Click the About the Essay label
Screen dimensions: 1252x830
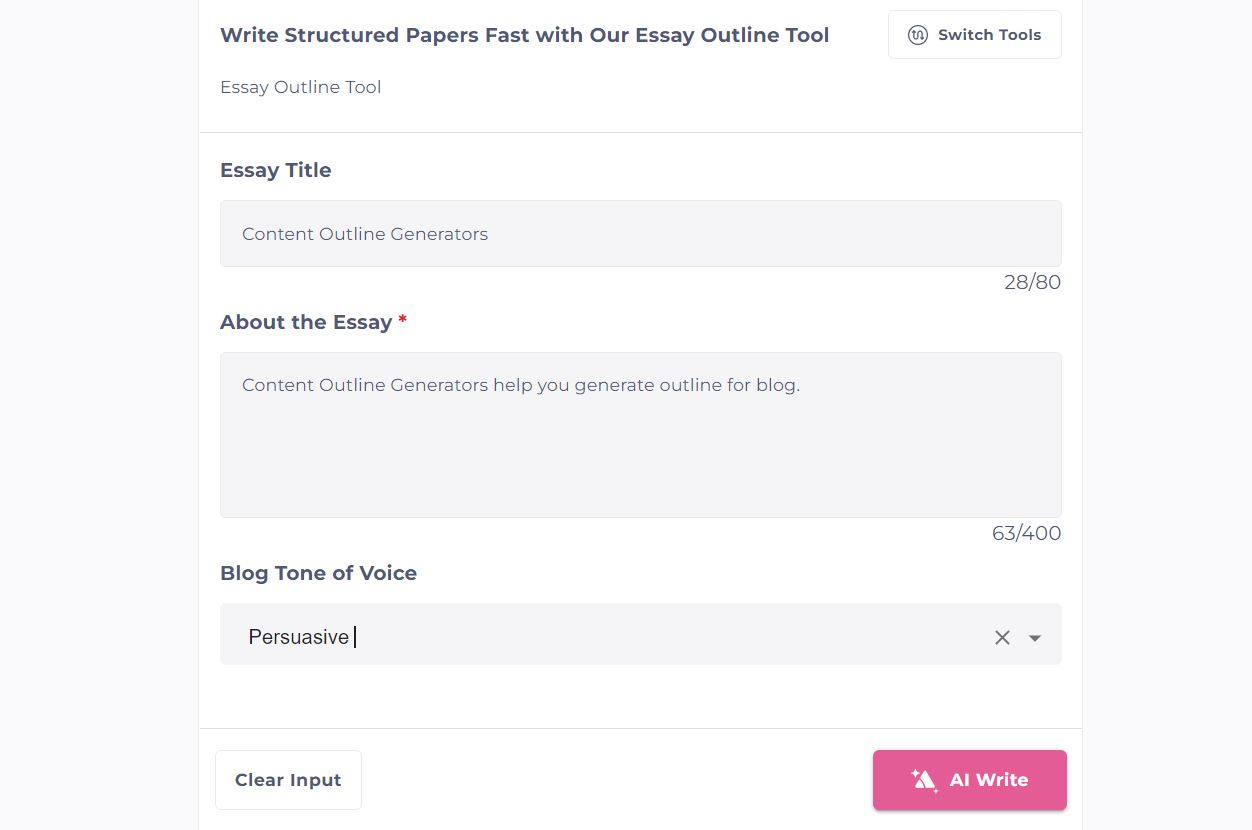(306, 322)
